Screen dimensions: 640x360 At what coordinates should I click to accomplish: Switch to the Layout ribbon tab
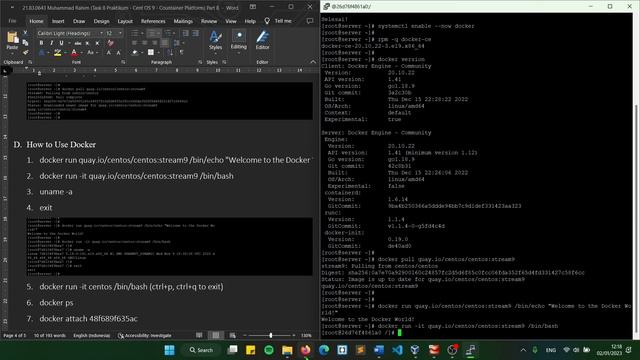pos(125,21)
